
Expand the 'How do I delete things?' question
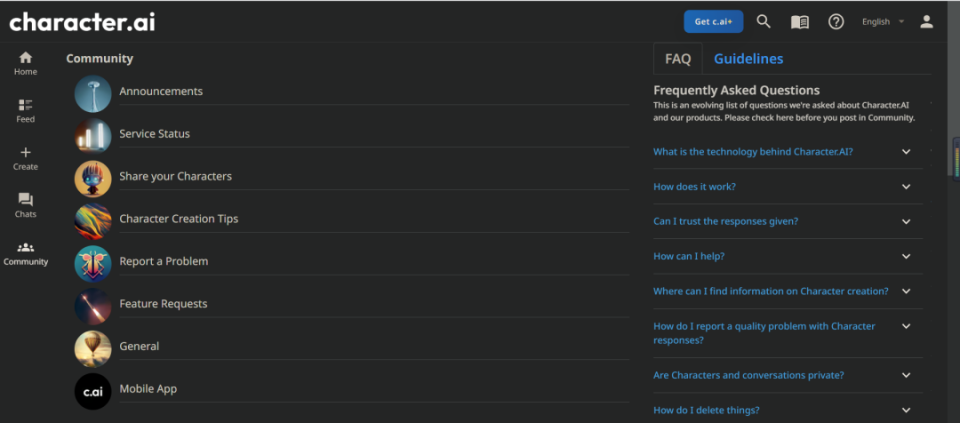tap(788, 410)
